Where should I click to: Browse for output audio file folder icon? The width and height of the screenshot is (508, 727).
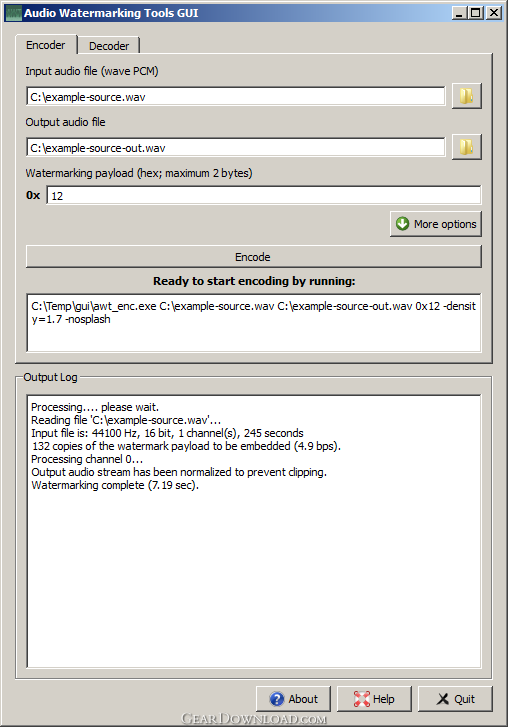coord(467,147)
